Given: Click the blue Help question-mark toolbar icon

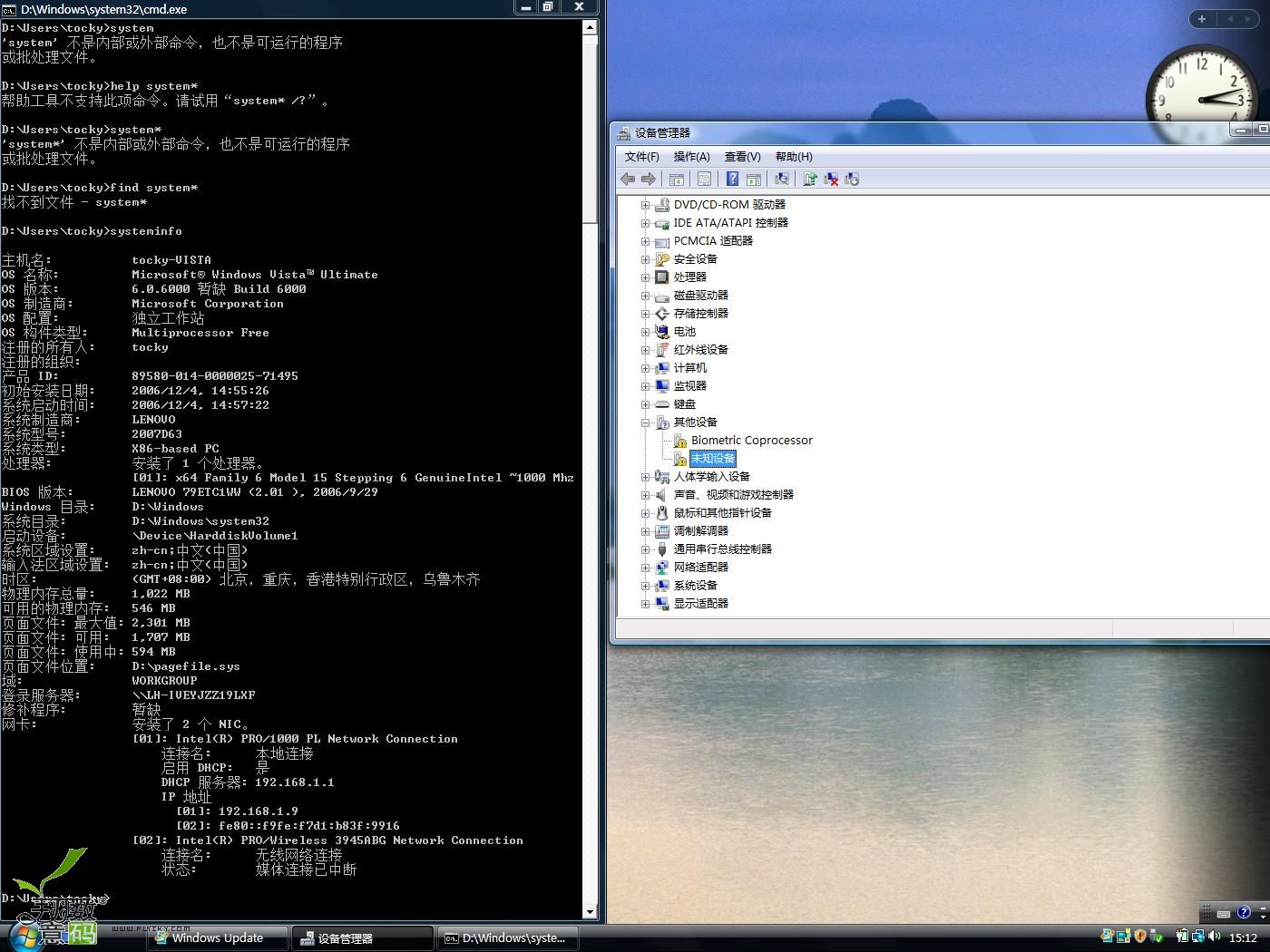Looking at the screenshot, I should pos(732,180).
